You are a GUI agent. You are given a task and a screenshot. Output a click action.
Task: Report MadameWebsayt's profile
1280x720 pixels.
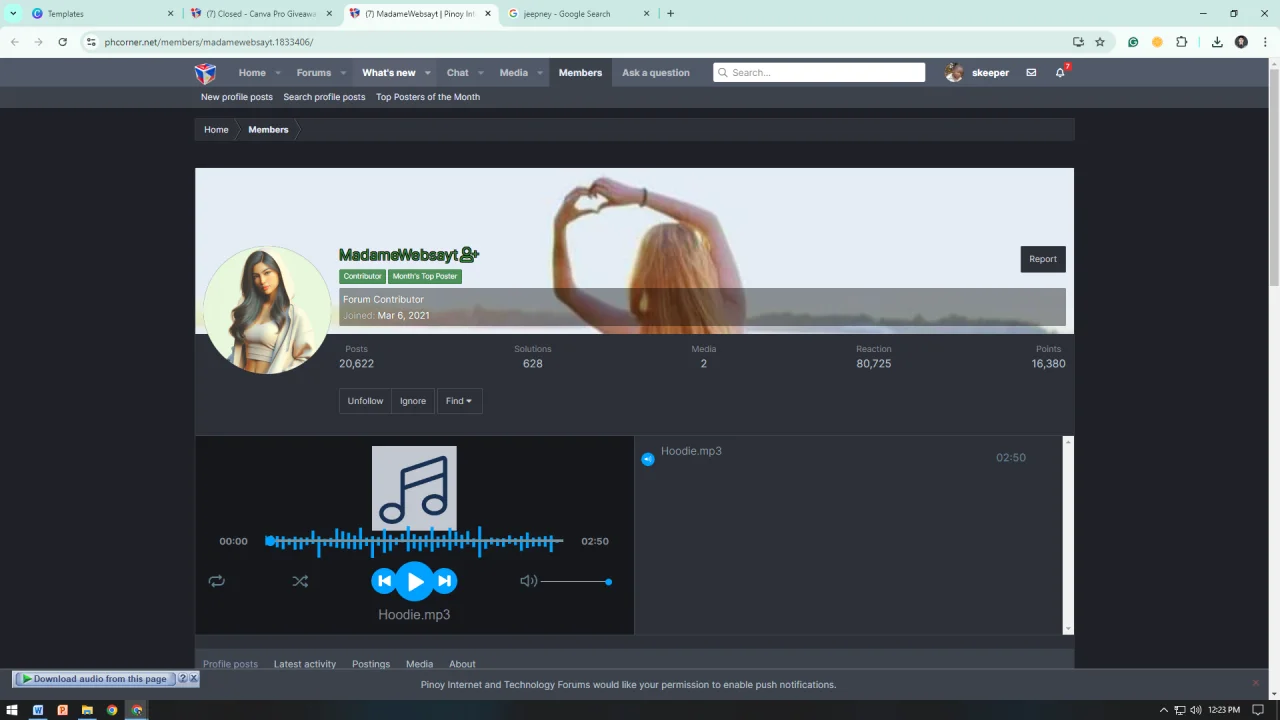(1043, 259)
